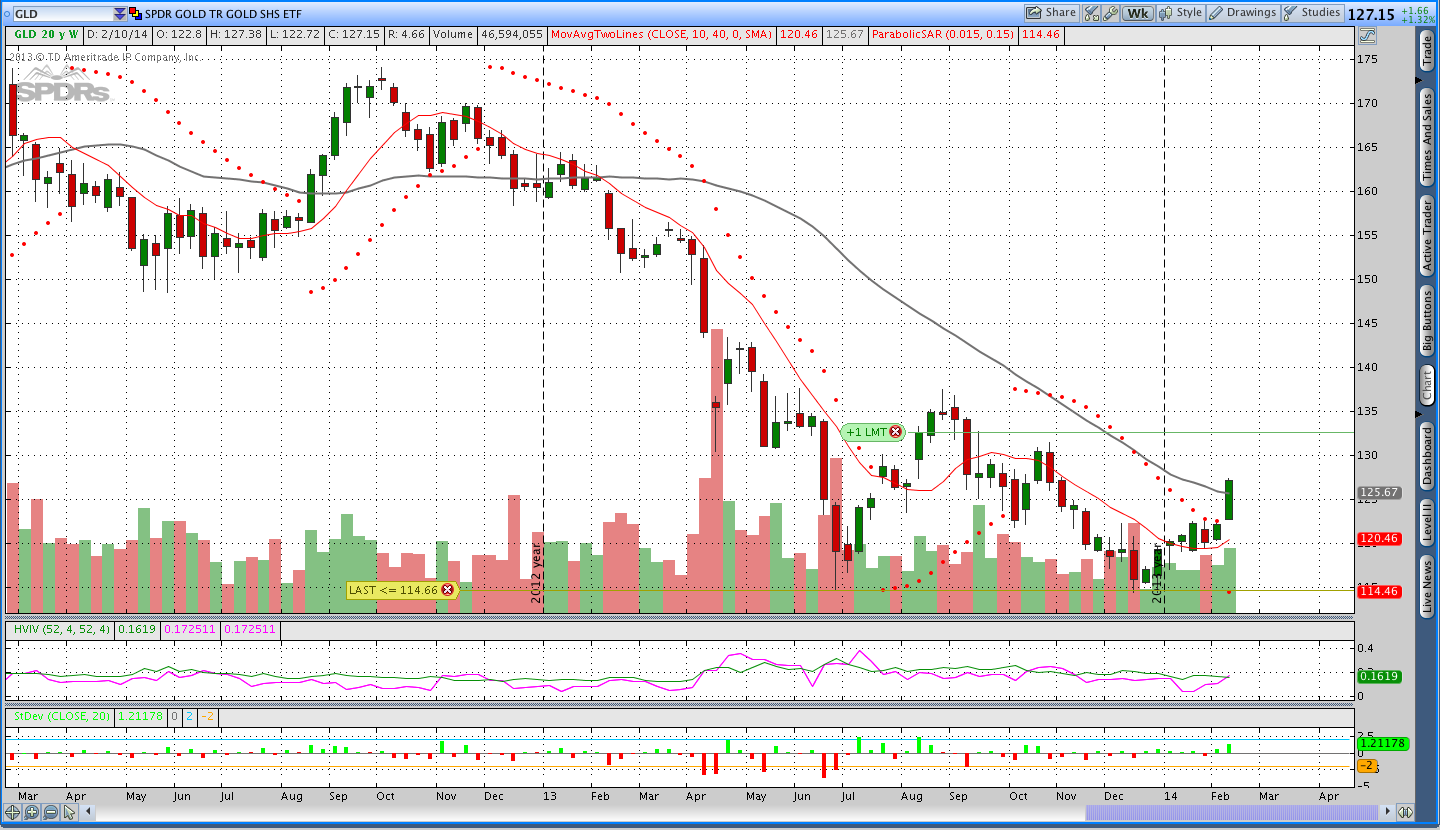
Task: Click the R: 4.66 range value
Action: (406, 35)
